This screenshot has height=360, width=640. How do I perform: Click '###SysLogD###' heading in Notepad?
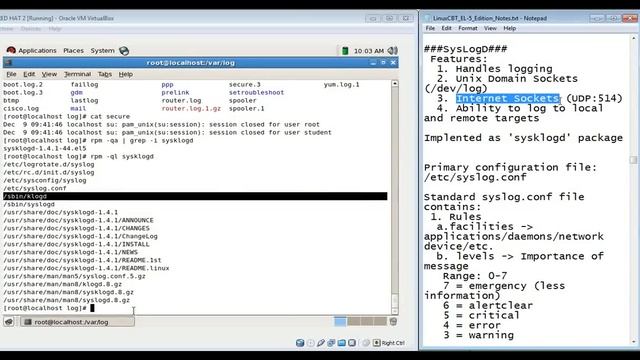pos(465,49)
